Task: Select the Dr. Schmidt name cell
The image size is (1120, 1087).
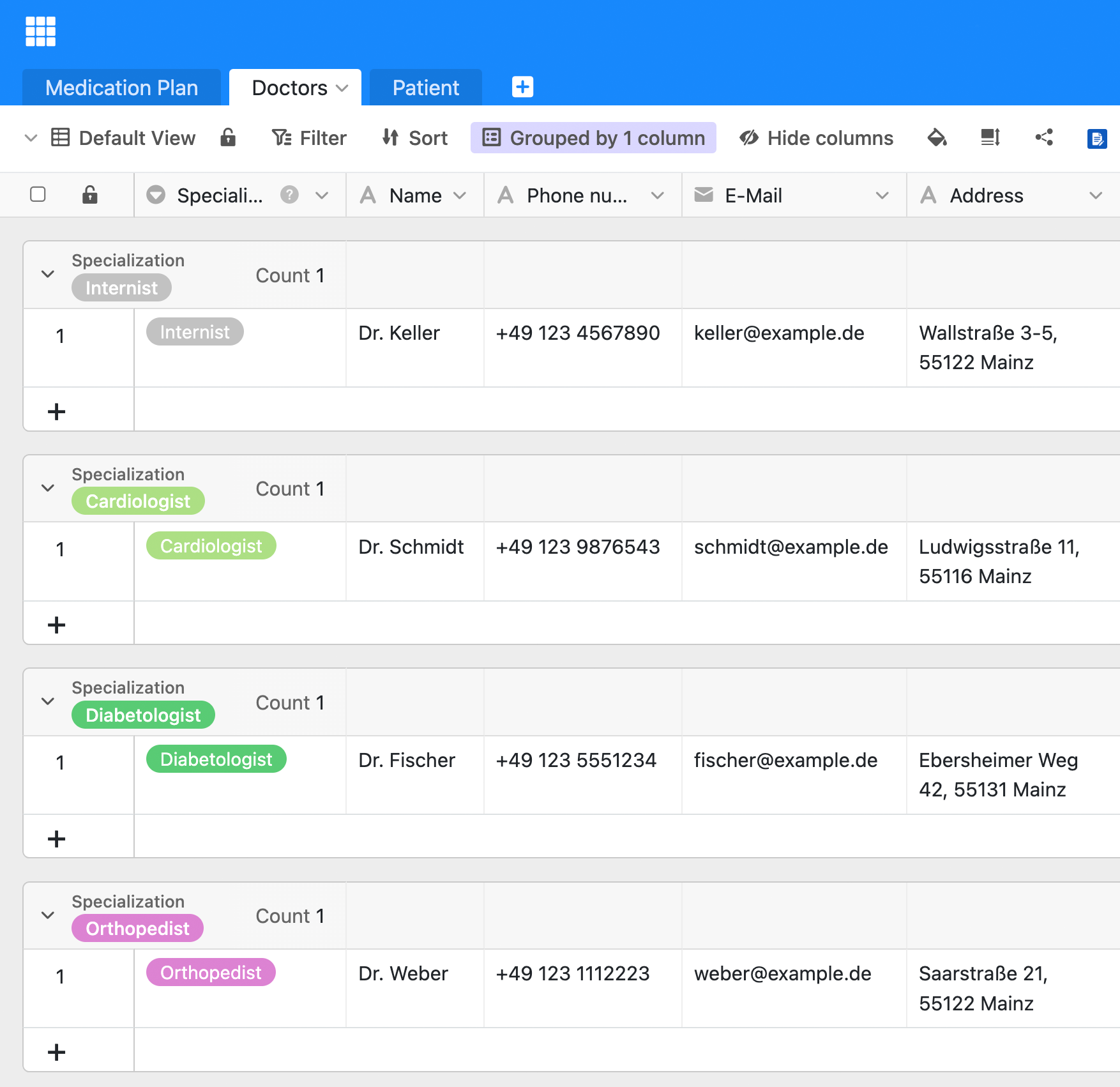Action: pos(415,562)
